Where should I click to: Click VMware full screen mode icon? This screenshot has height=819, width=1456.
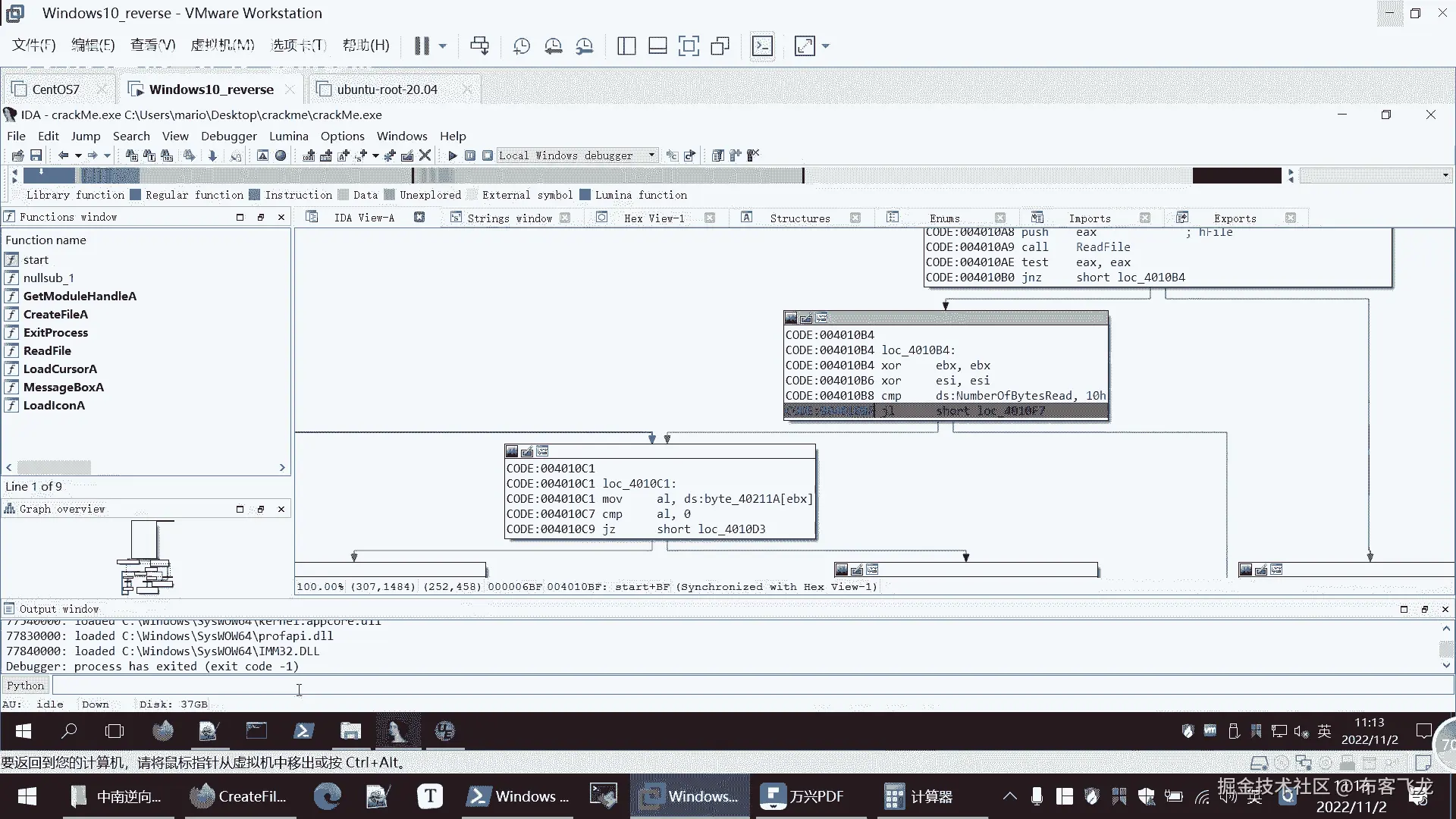point(689,46)
